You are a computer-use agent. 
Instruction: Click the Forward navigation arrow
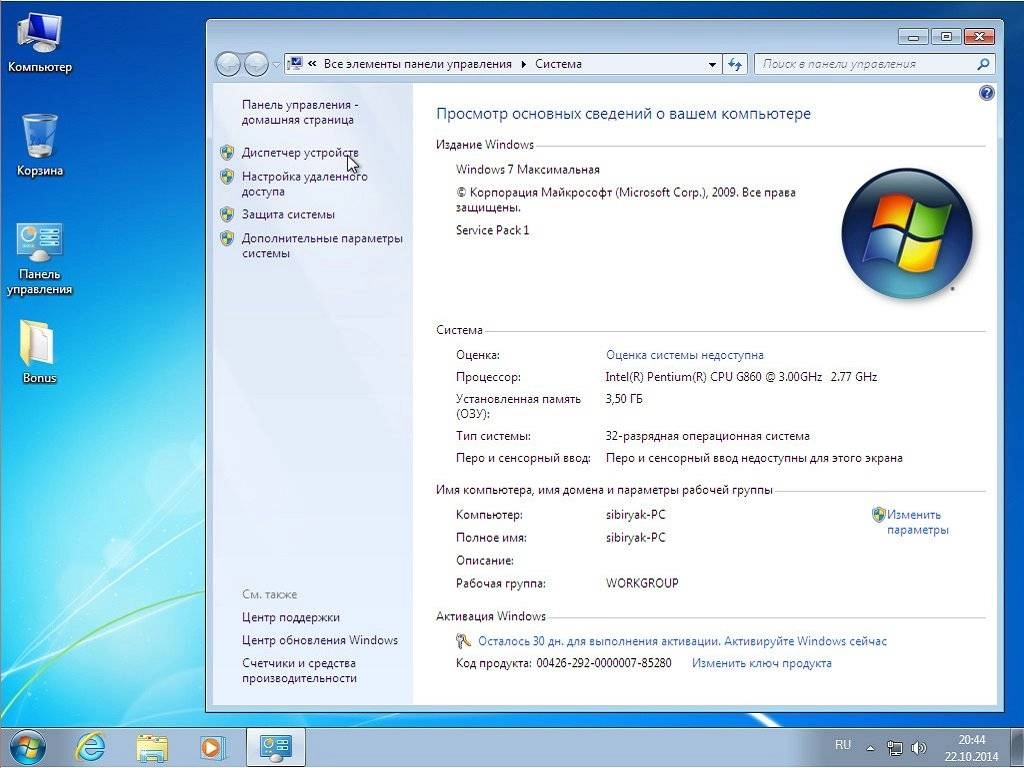point(256,64)
